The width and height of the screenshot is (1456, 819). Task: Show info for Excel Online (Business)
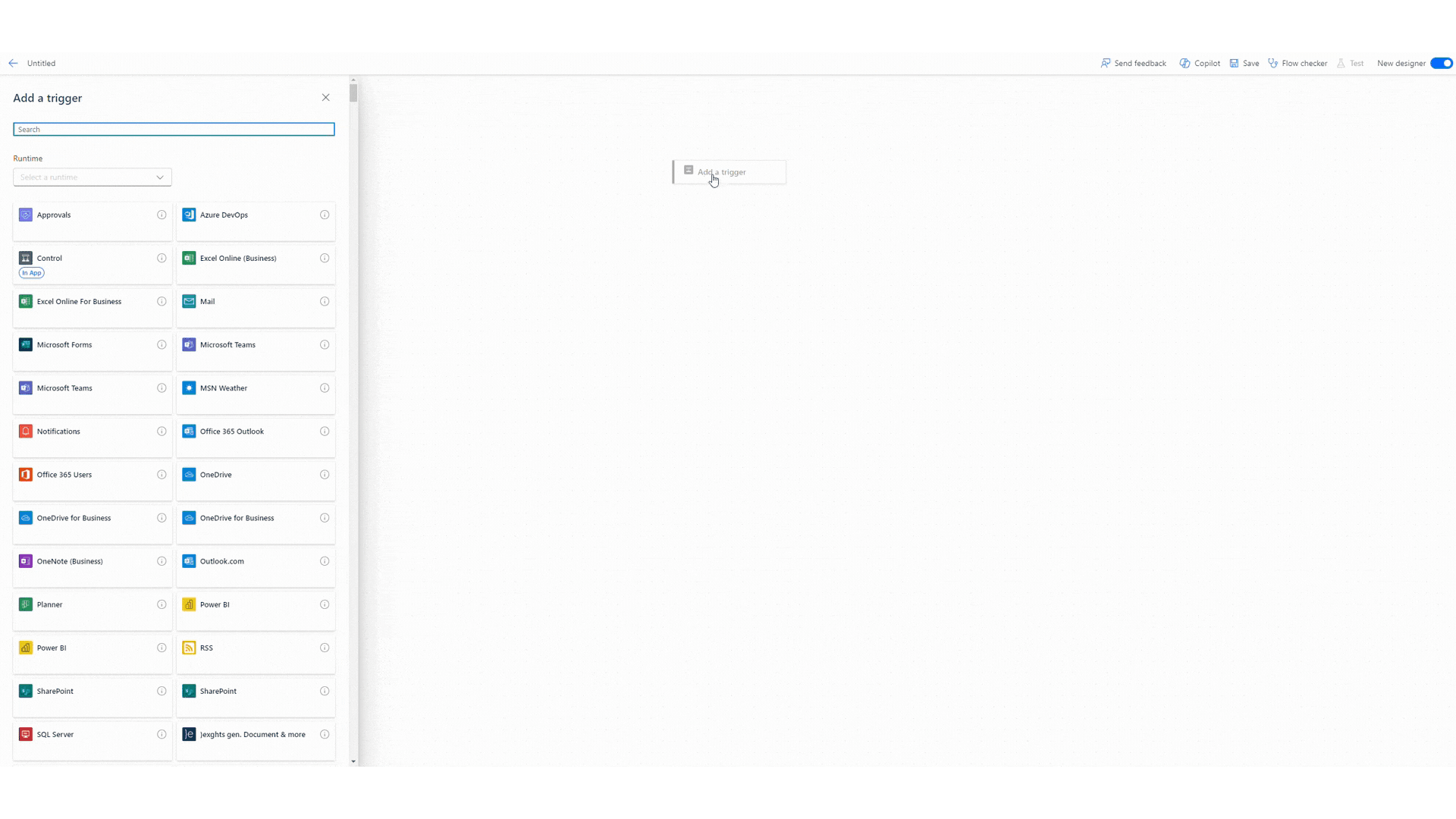click(x=325, y=258)
